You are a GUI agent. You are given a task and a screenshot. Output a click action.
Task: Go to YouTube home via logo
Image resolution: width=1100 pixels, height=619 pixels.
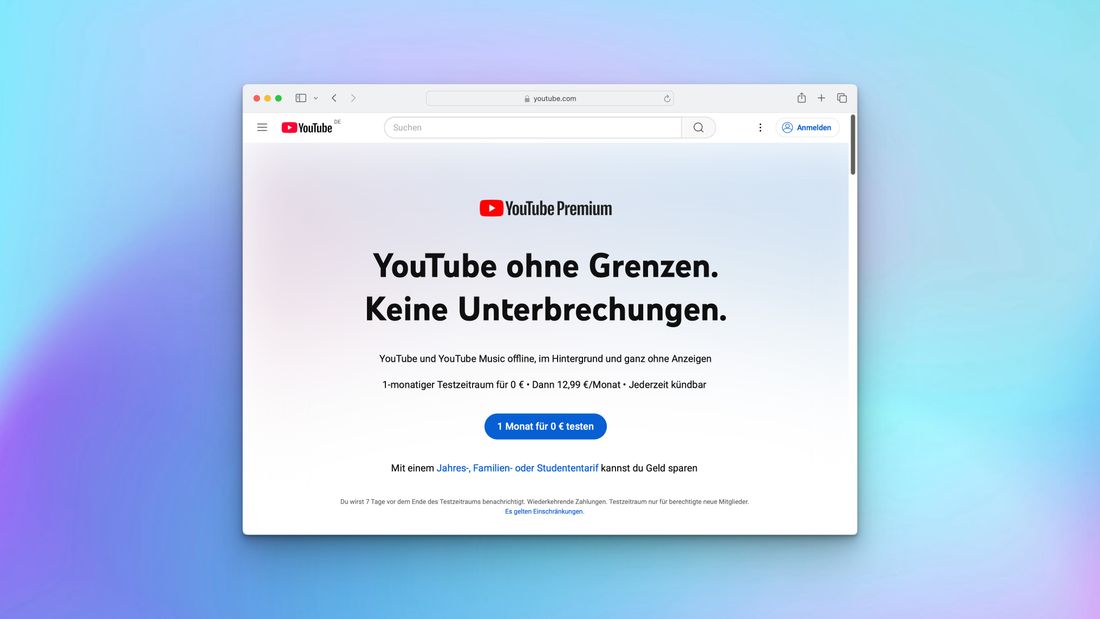308,128
